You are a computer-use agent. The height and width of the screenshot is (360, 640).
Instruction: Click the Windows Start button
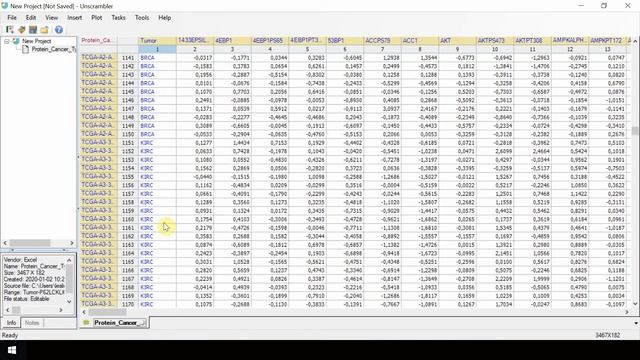(12, 350)
